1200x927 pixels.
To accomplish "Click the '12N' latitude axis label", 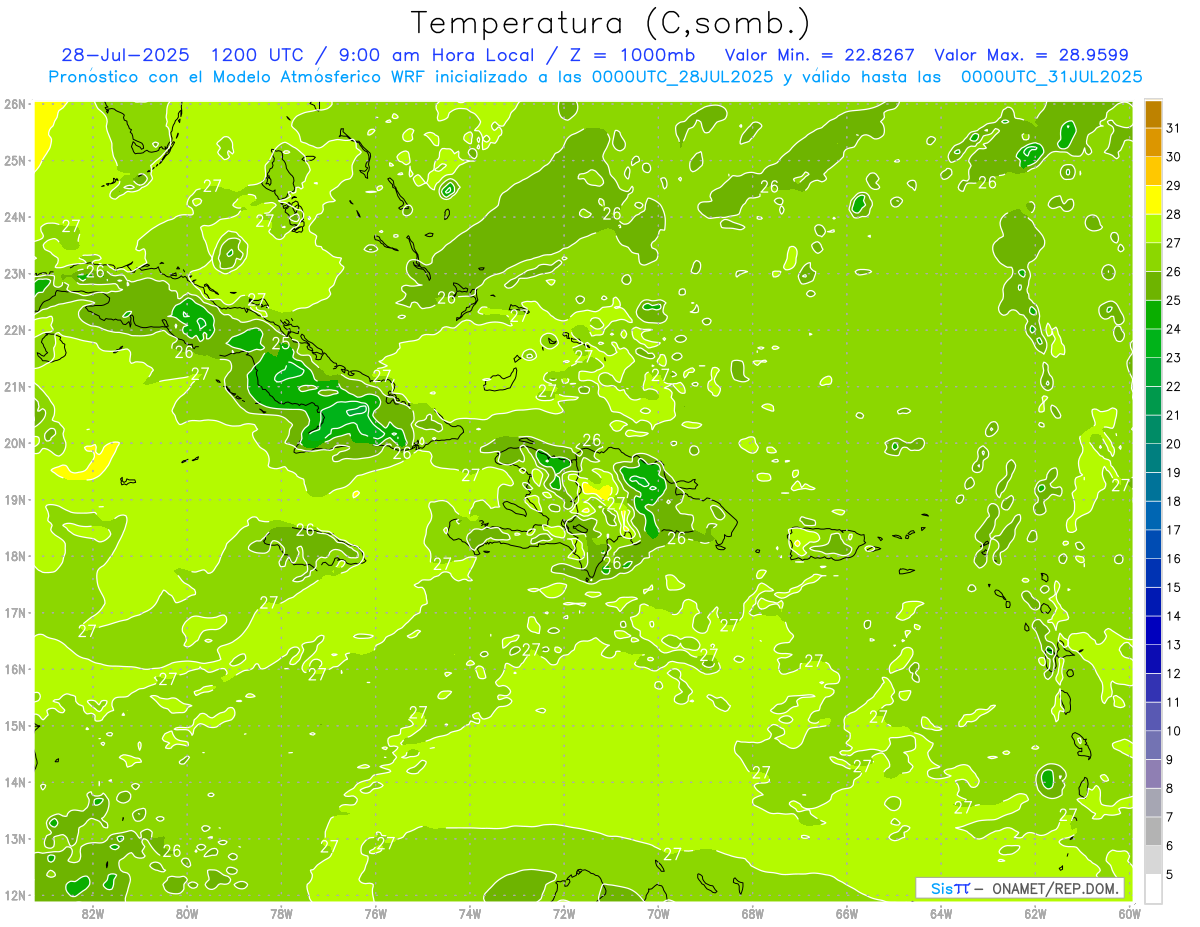I will (x=15, y=895).
